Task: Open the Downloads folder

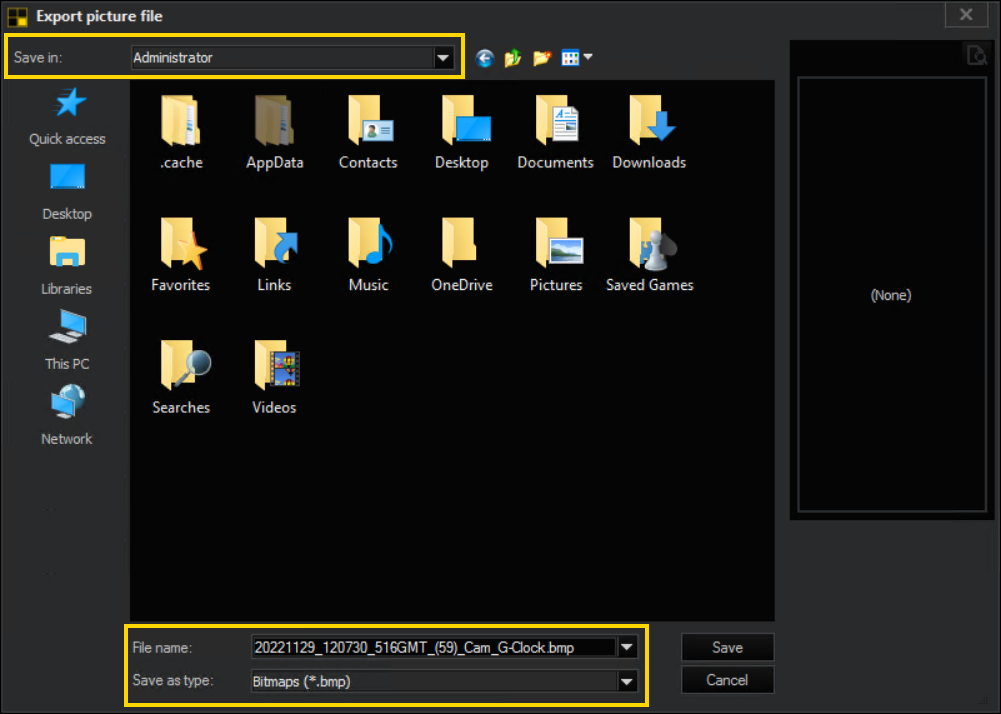Action: click(x=649, y=132)
